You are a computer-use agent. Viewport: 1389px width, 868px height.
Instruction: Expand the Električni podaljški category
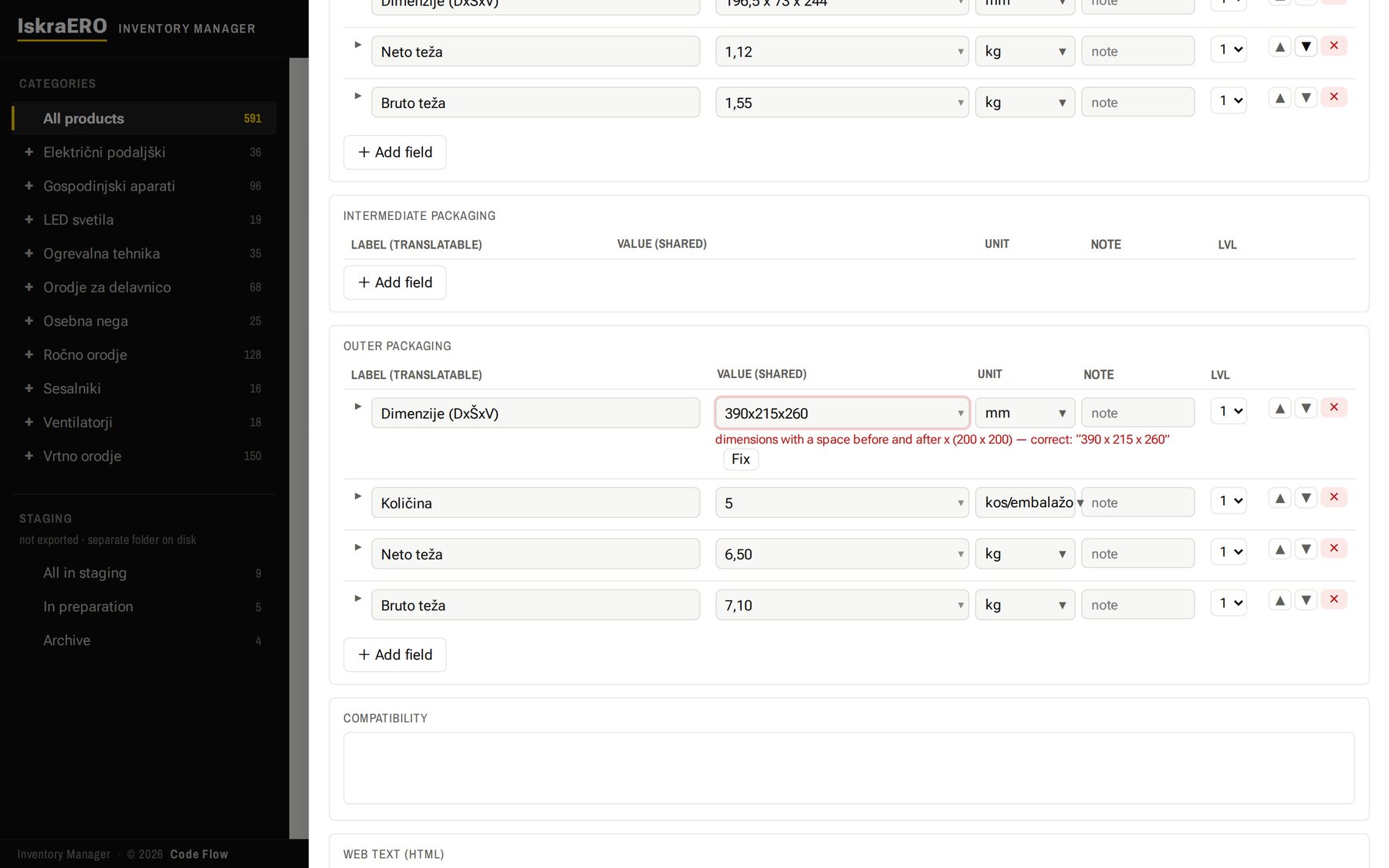(x=29, y=152)
